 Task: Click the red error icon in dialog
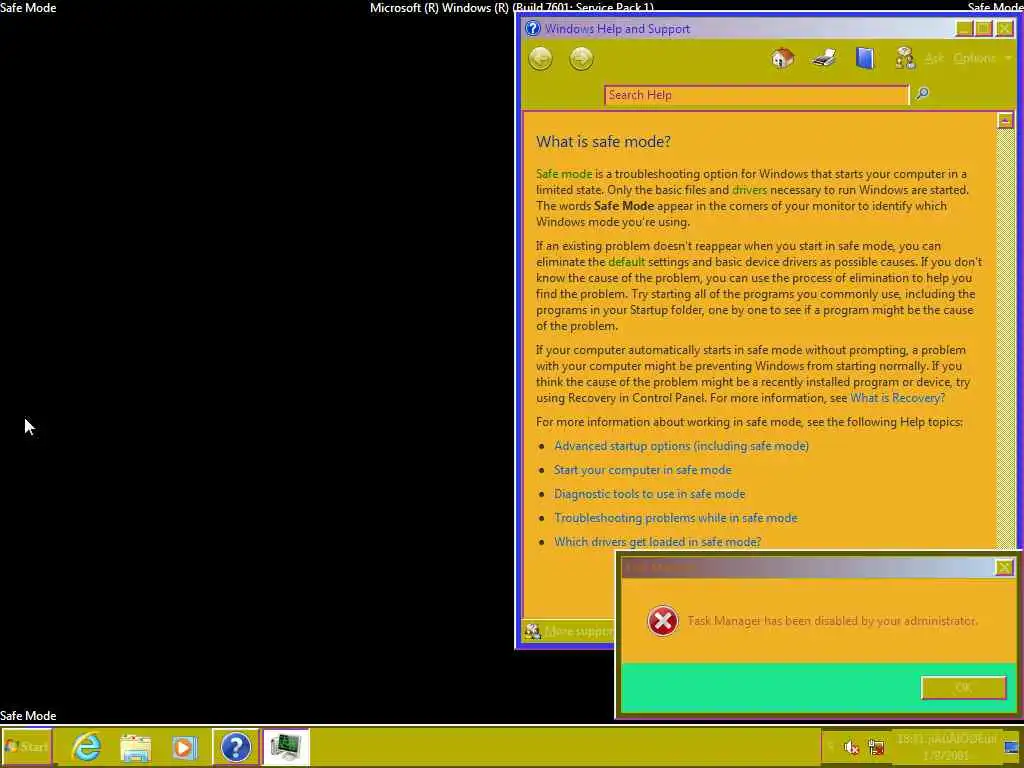(x=662, y=620)
